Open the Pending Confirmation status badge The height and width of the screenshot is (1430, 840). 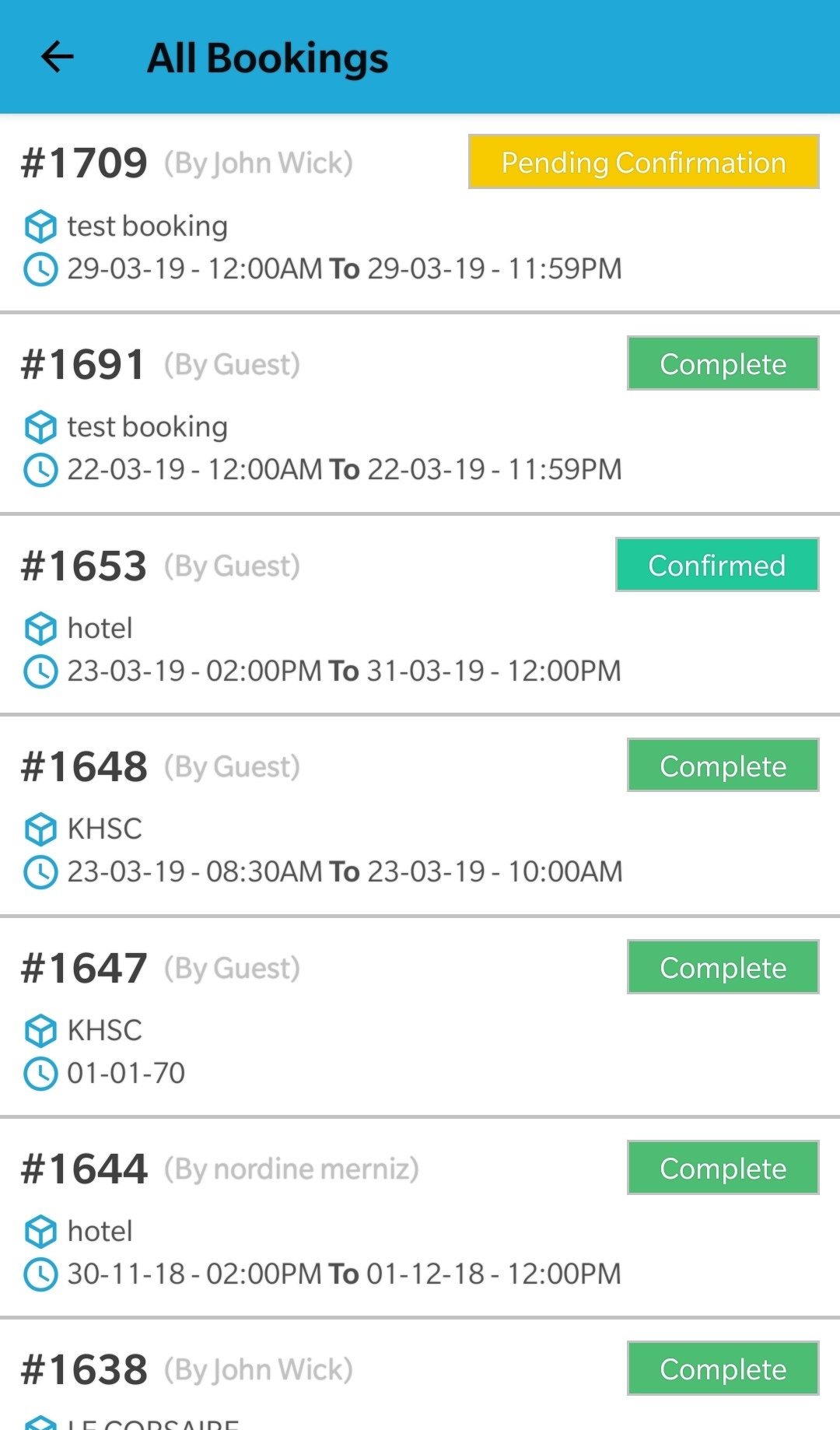pyautogui.click(x=643, y=162)
